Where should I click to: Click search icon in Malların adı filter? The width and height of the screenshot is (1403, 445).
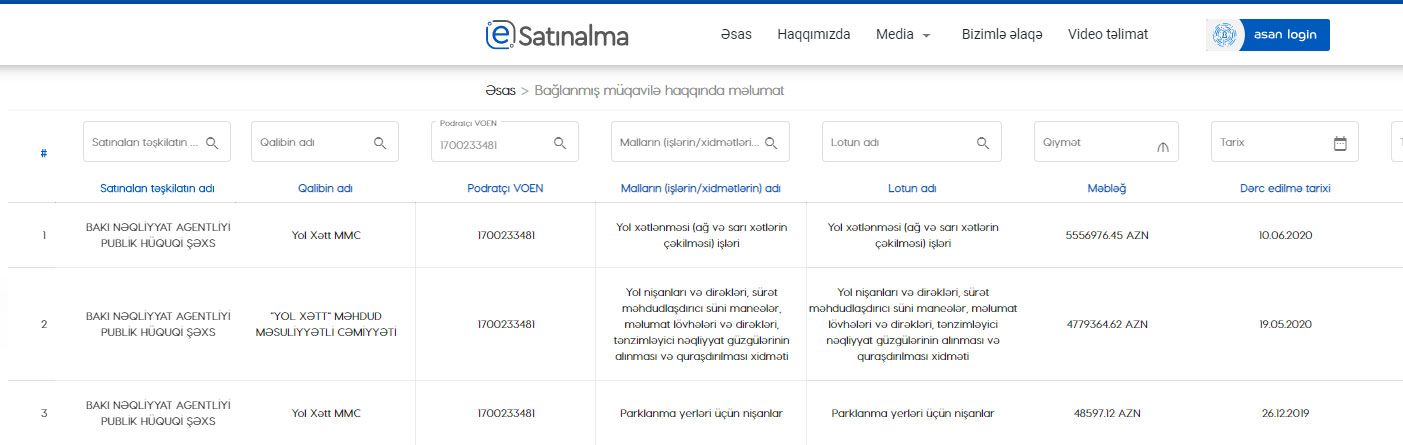[771, 143]
